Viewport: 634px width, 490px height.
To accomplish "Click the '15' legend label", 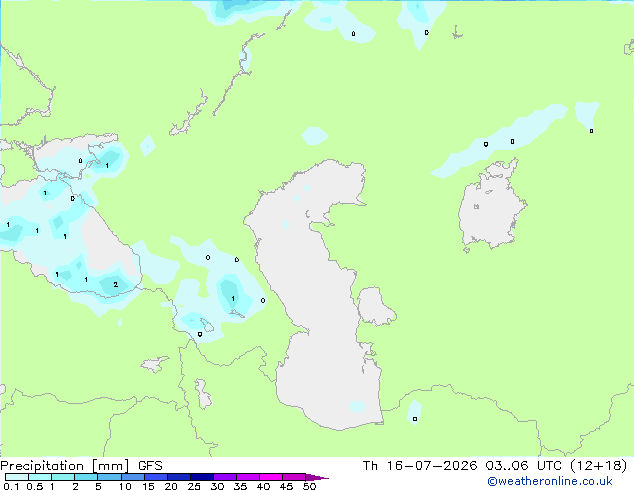I will 148,486.
